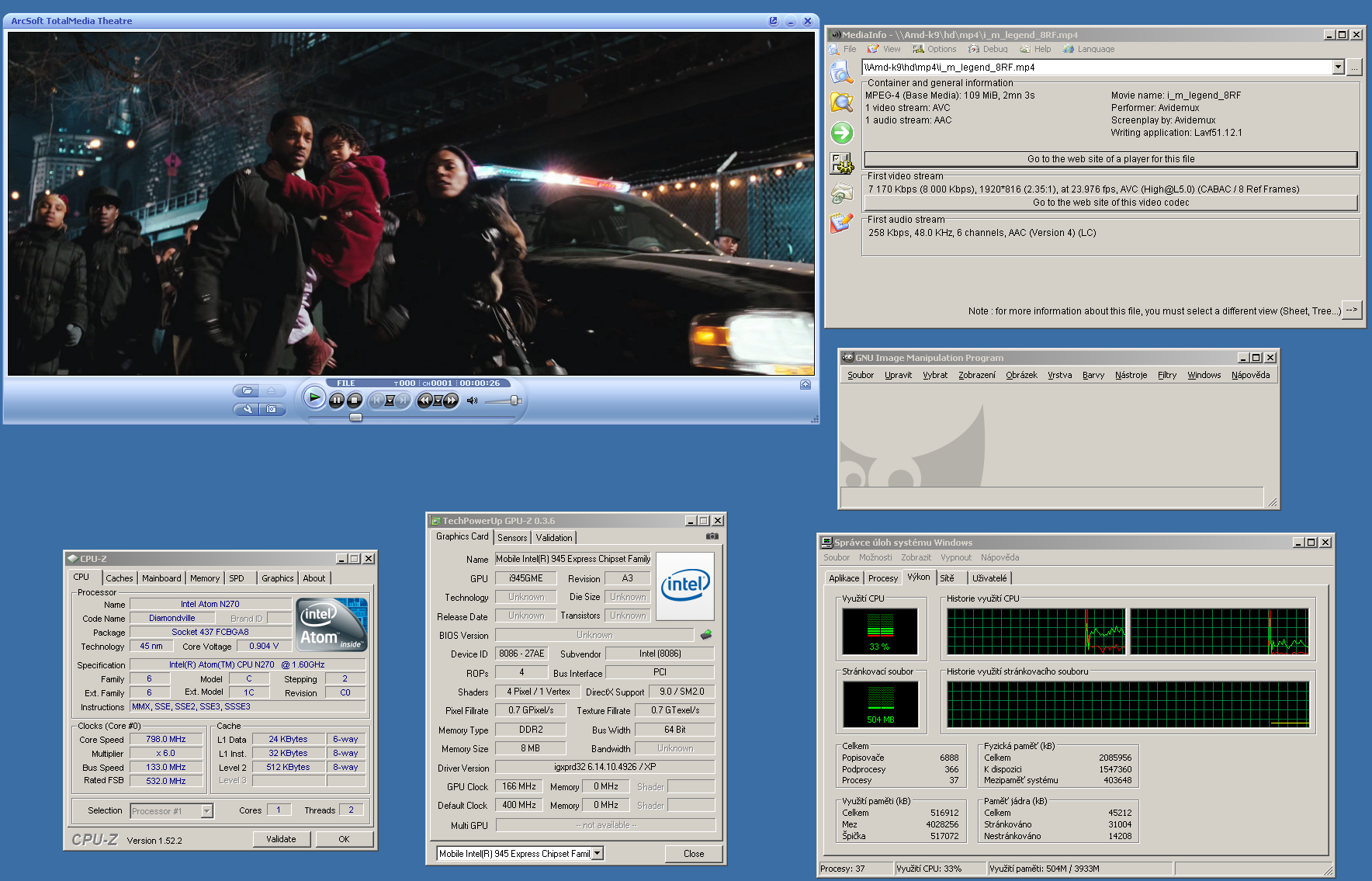
Task: Open the Language menu in MediaInfo
Action: (x=1089, y=49)
